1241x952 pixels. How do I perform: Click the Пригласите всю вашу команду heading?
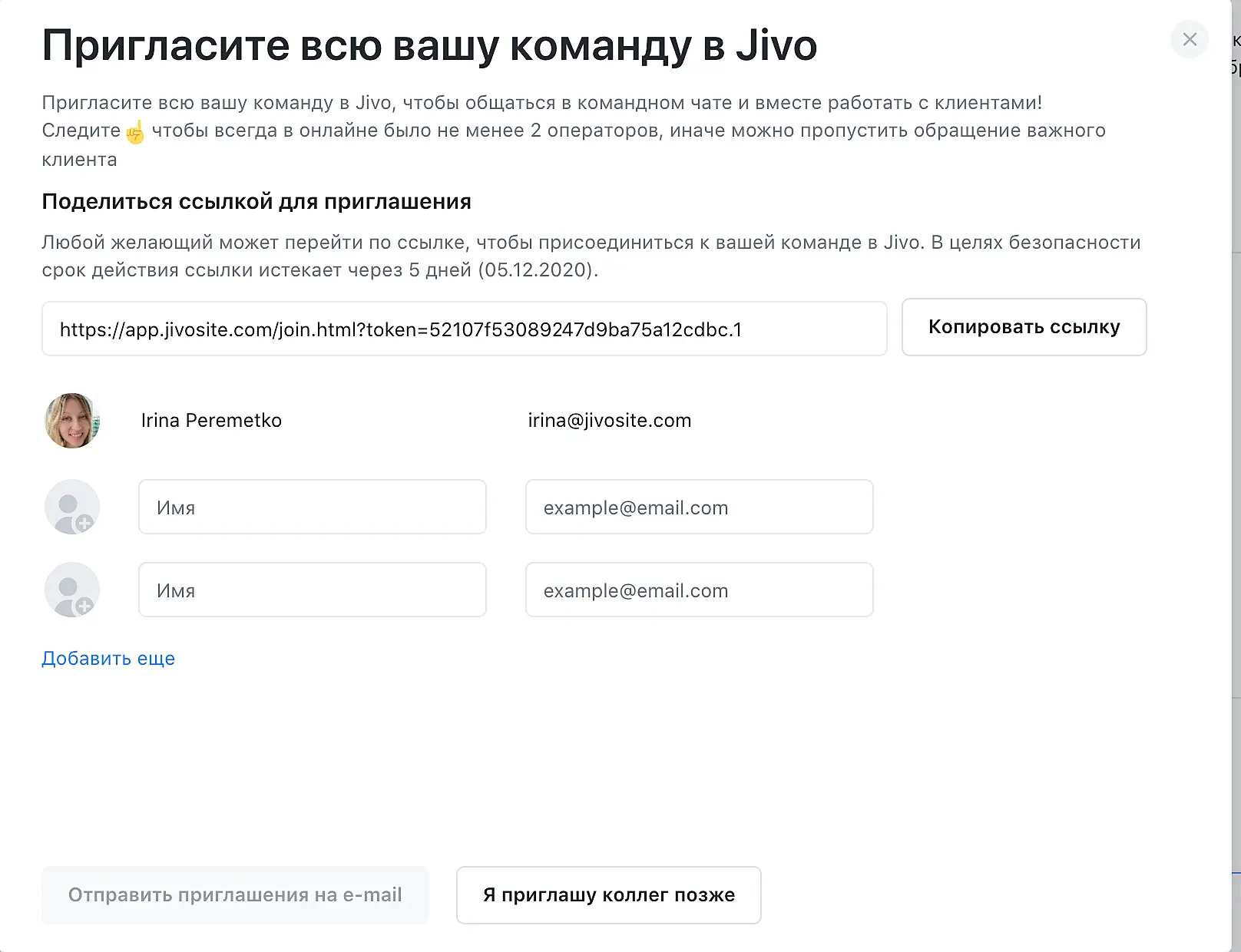point(429,45)
